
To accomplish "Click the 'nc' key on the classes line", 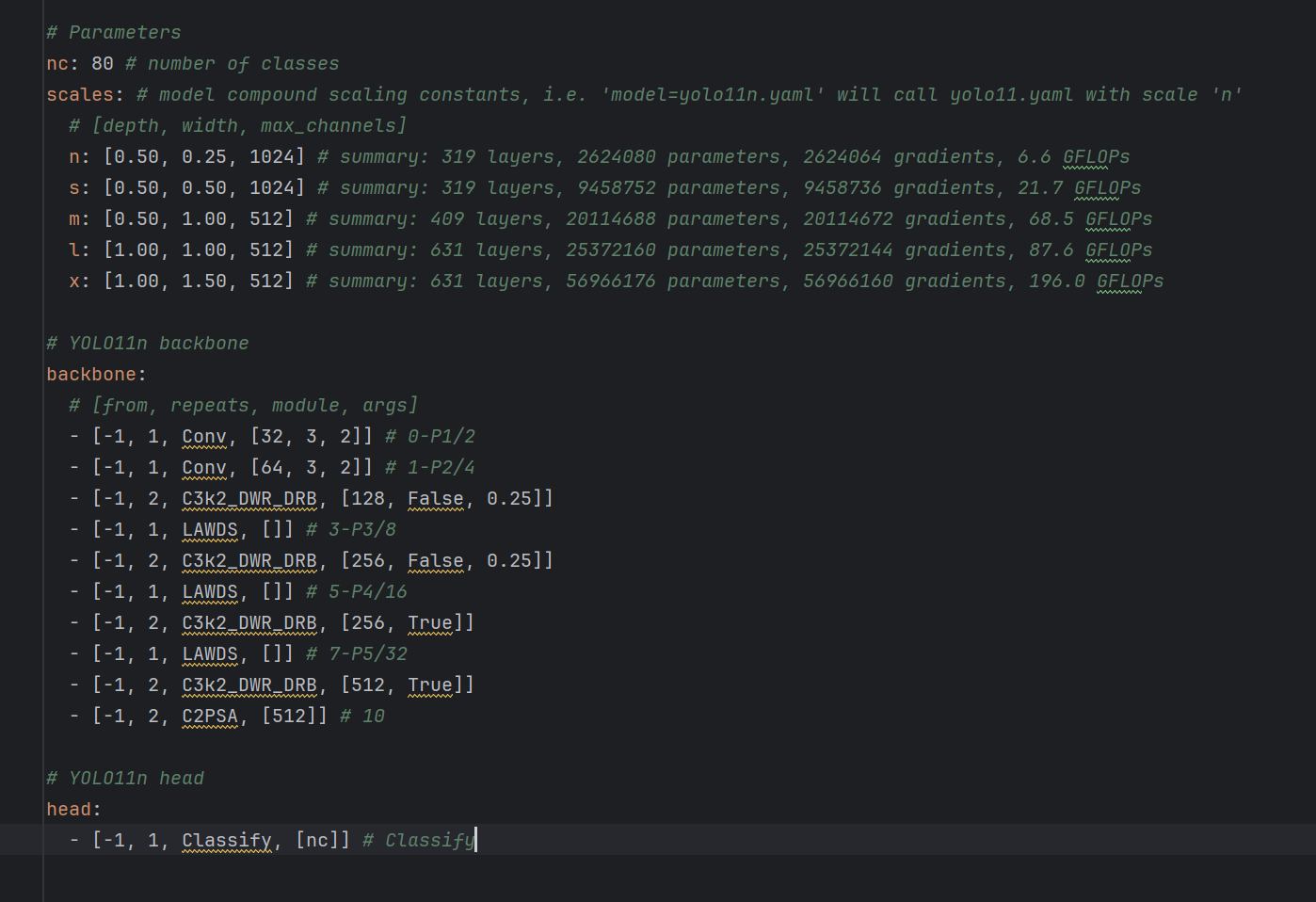I will 56,63.
